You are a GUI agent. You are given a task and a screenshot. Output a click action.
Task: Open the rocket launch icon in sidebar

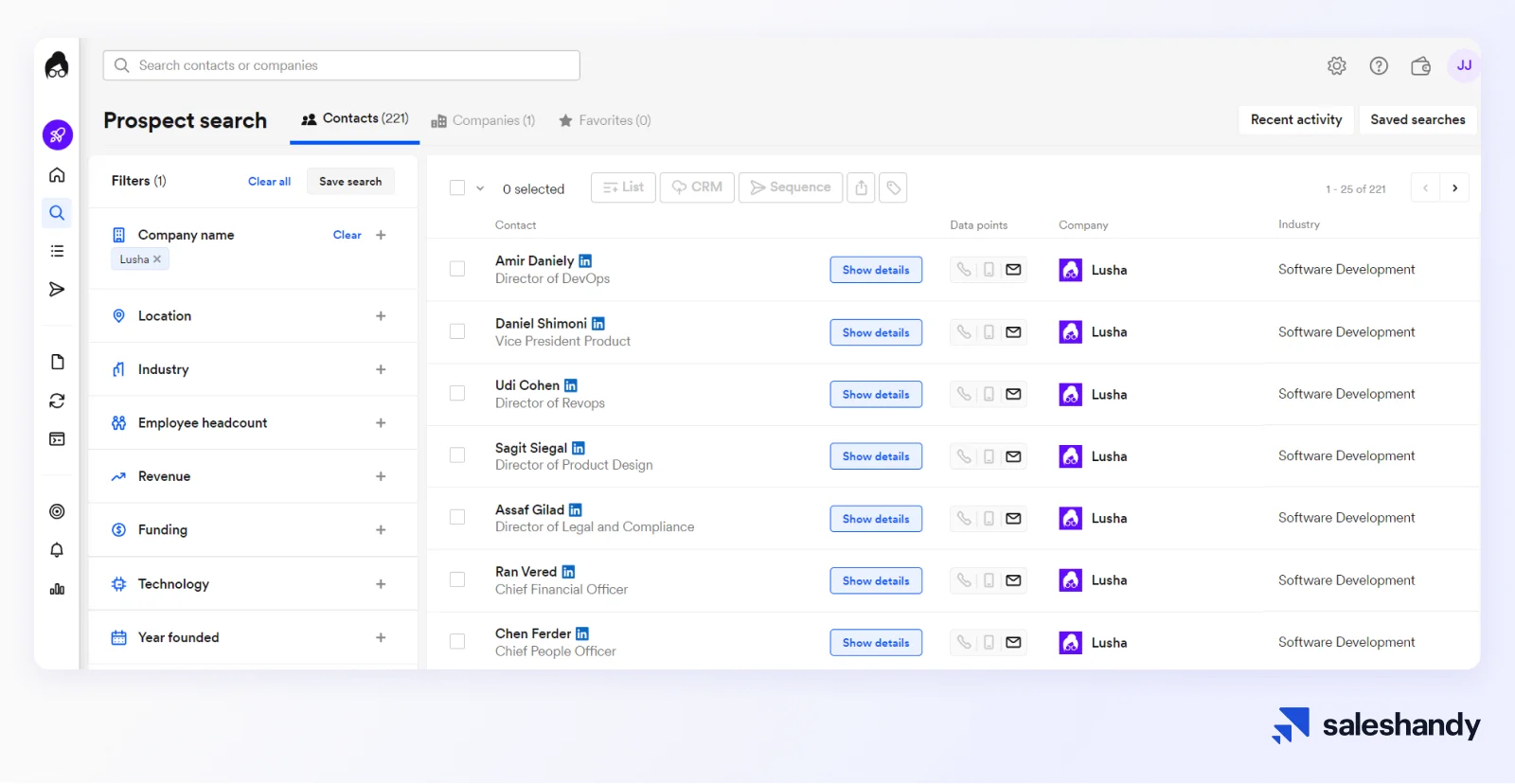coord(57,134)
